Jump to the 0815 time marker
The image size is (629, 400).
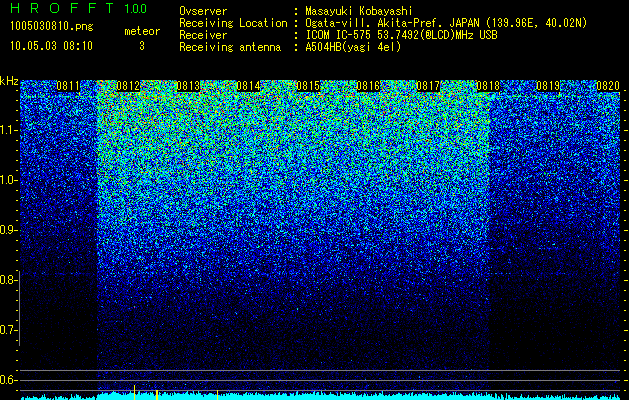[308, 86]
